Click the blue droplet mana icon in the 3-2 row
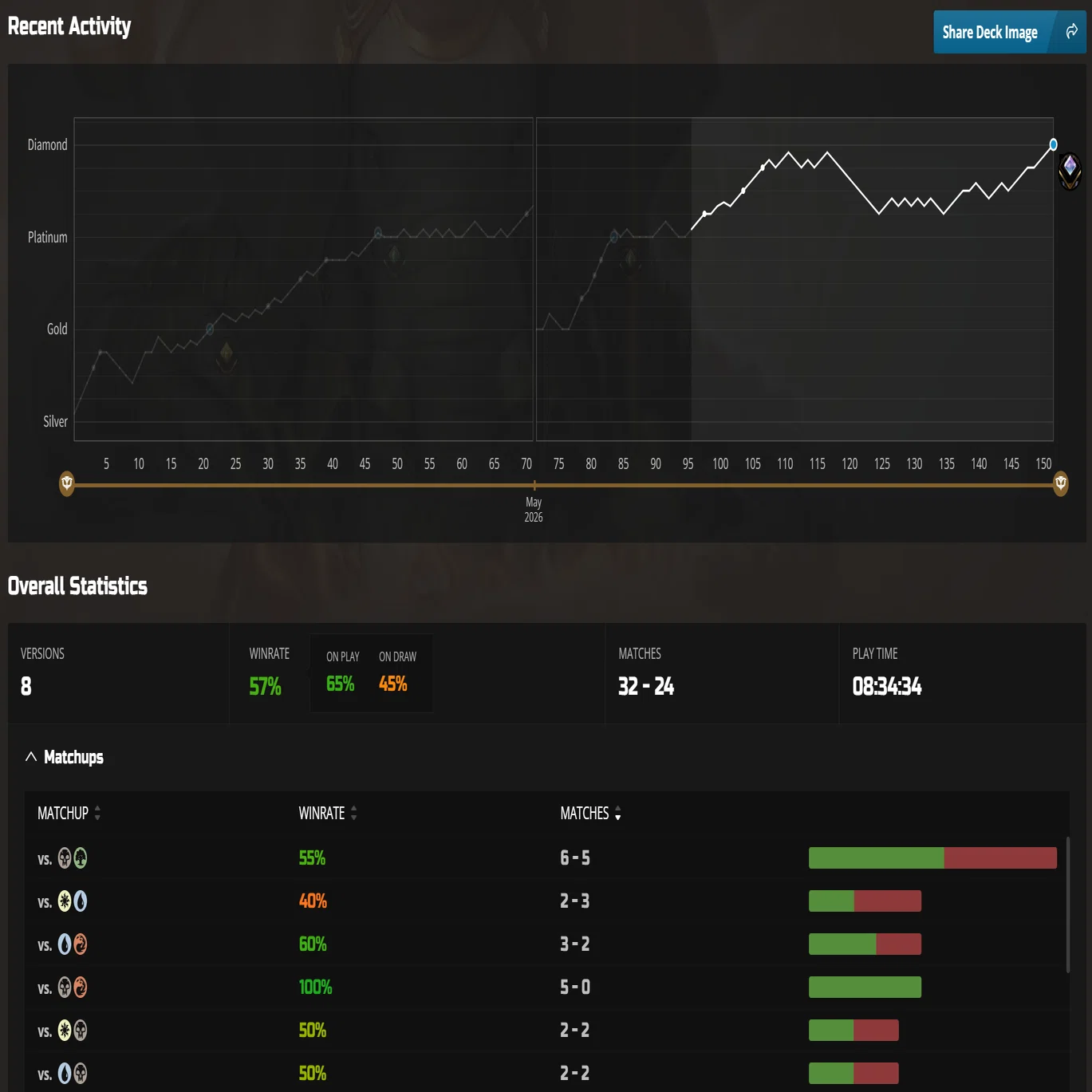Screen dimensions: 1092x1092 65,944
